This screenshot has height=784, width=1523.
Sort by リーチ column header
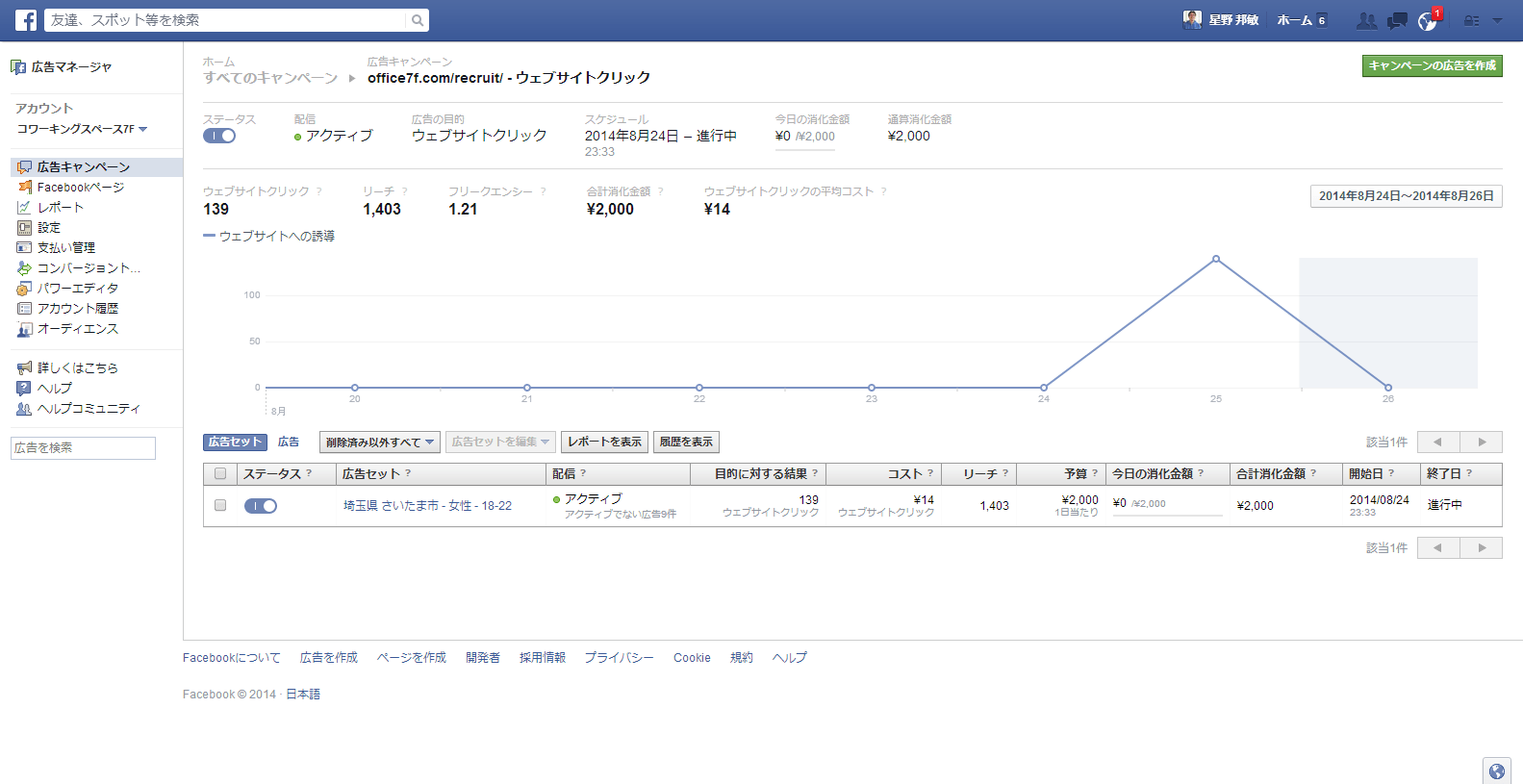coord(980,474)
